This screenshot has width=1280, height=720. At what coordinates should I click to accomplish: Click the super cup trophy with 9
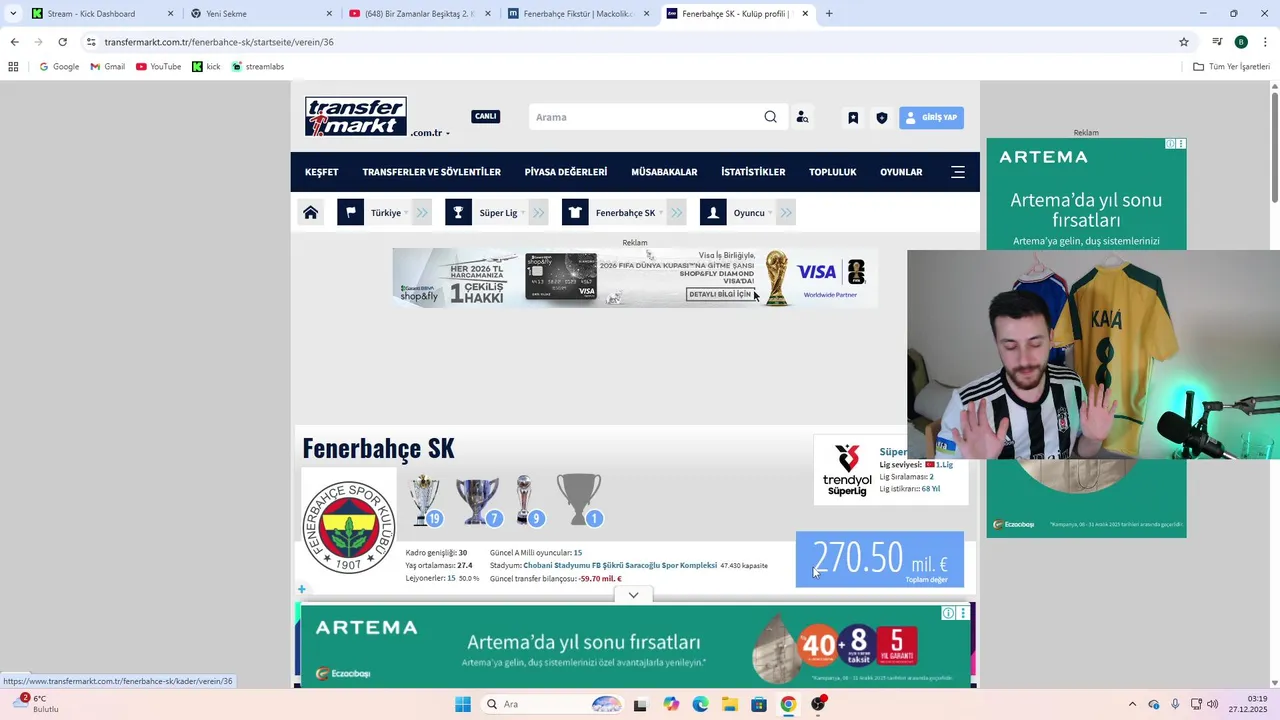[528, 501]
